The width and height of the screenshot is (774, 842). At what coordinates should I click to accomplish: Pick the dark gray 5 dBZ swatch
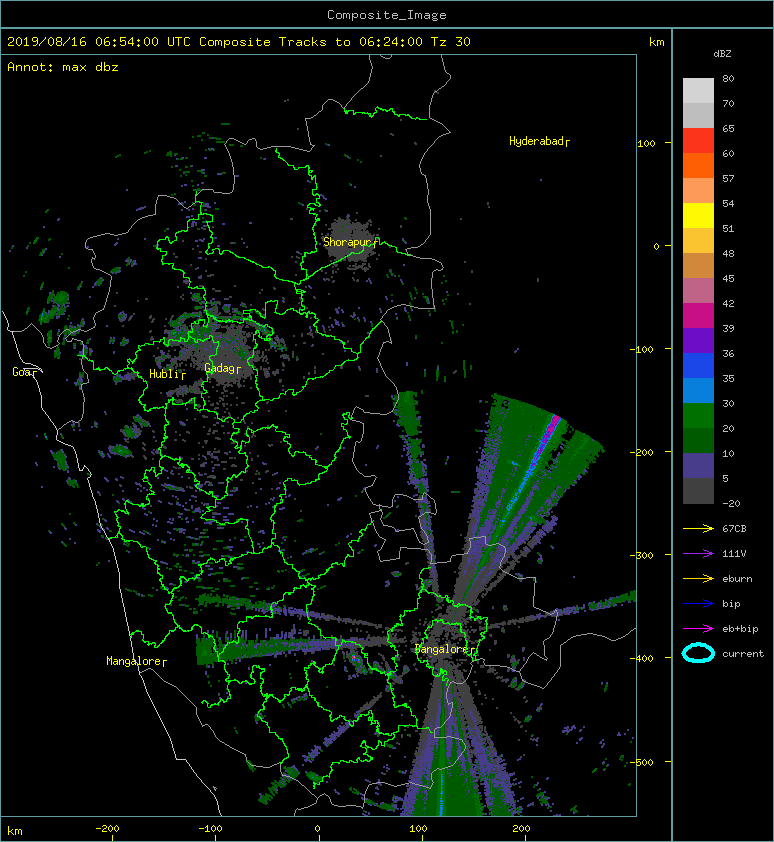pos(698,490)
